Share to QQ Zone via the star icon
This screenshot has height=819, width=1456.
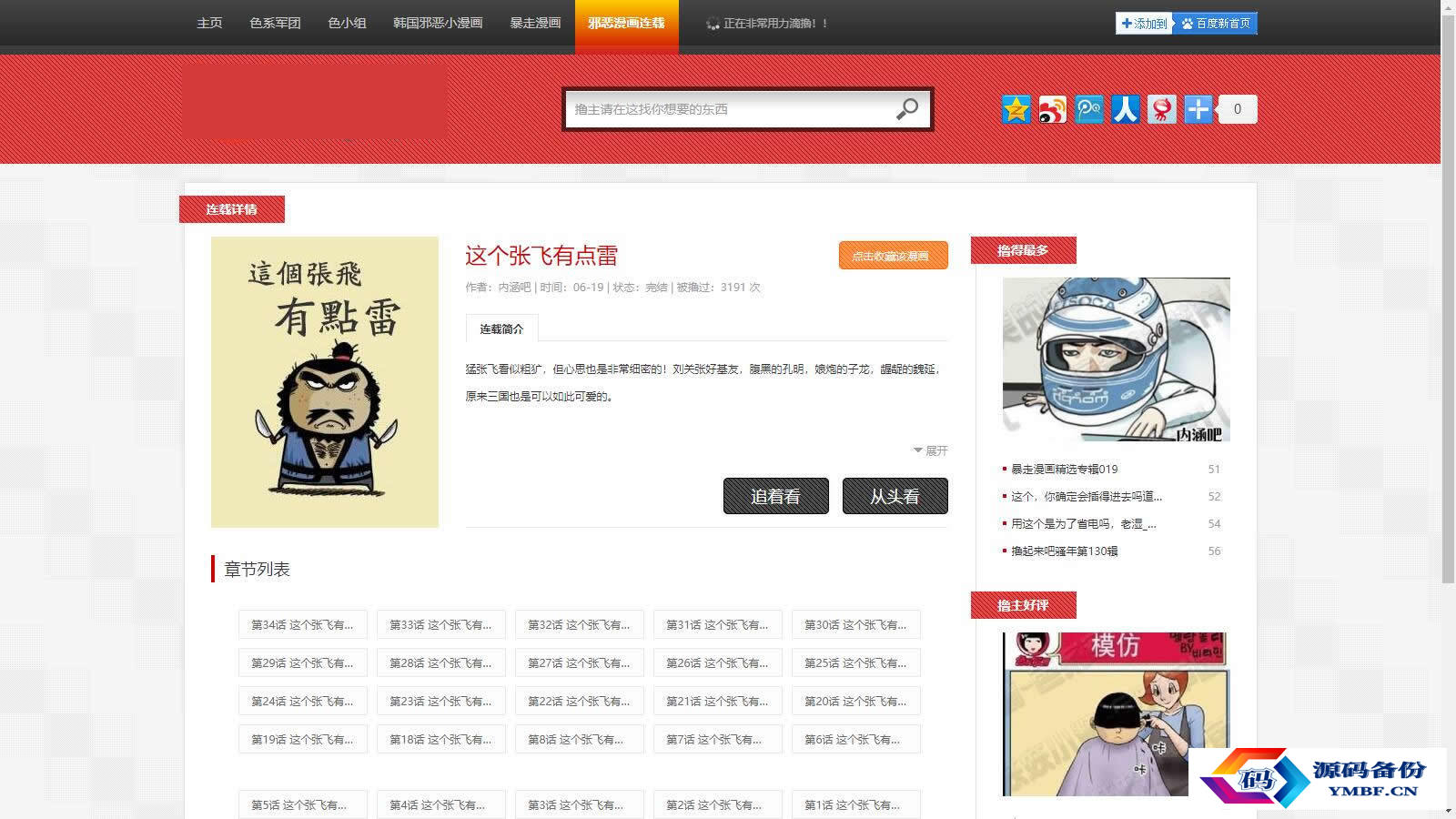1016,109
